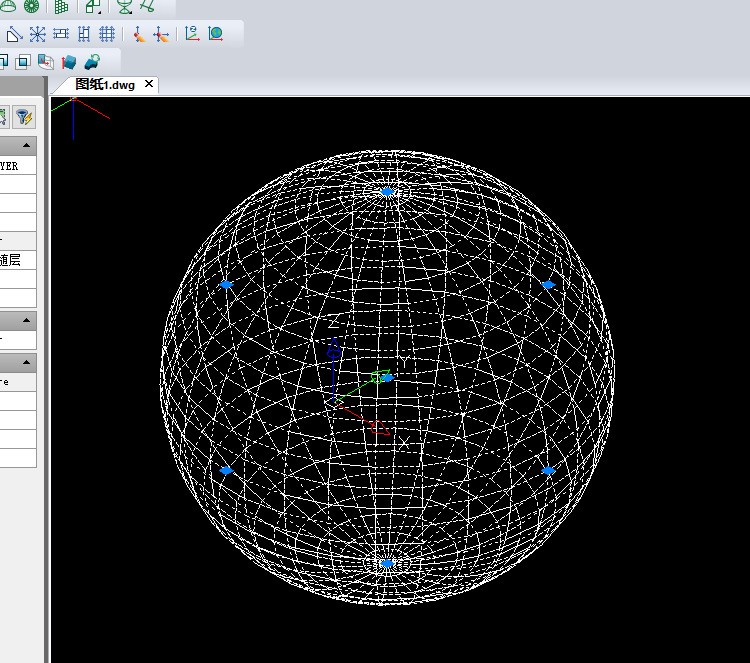
Task: Click the properties field ending in re
Action: (x=18, y=382)
